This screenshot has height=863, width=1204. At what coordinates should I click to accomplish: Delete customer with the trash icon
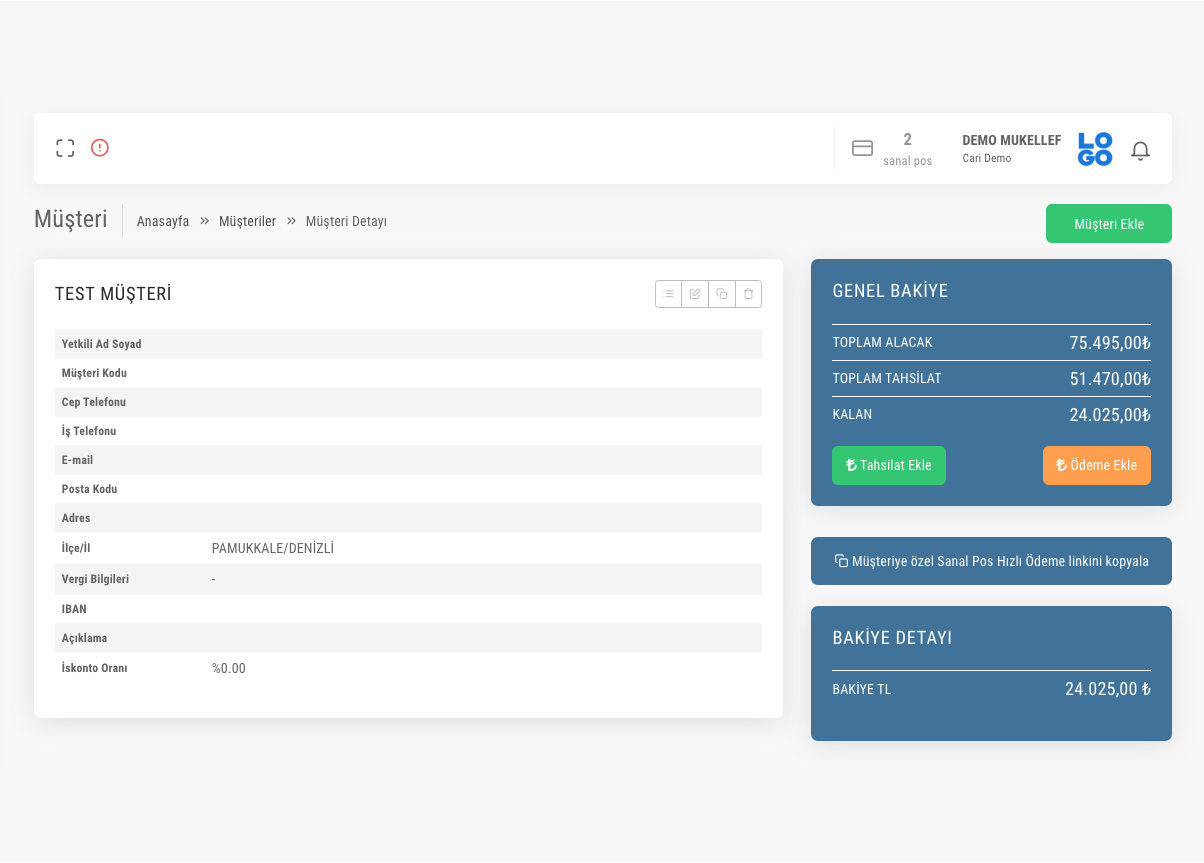[749, 294]
